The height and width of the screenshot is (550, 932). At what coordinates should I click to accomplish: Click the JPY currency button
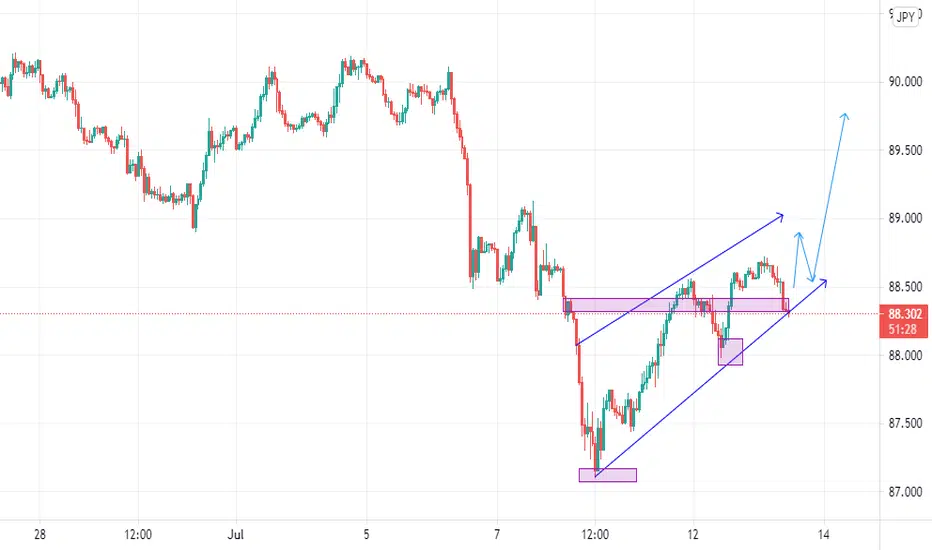pyautogui.click(x=905, y=17)
